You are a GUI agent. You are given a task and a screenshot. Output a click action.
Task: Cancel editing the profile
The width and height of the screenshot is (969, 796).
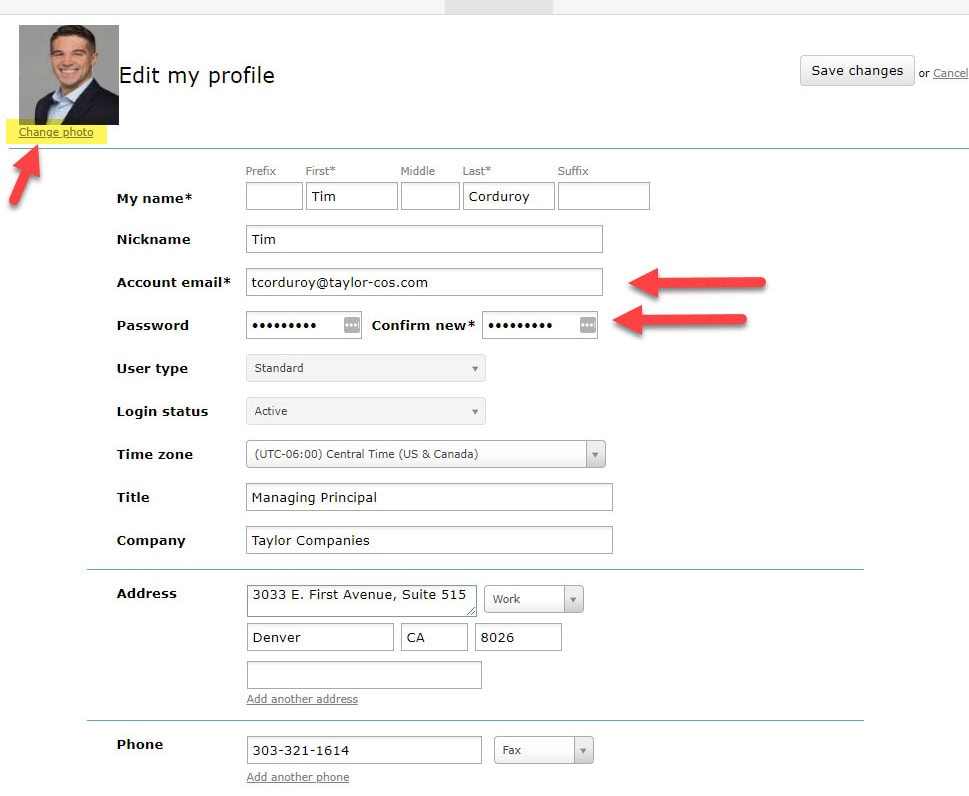(950, 73)
